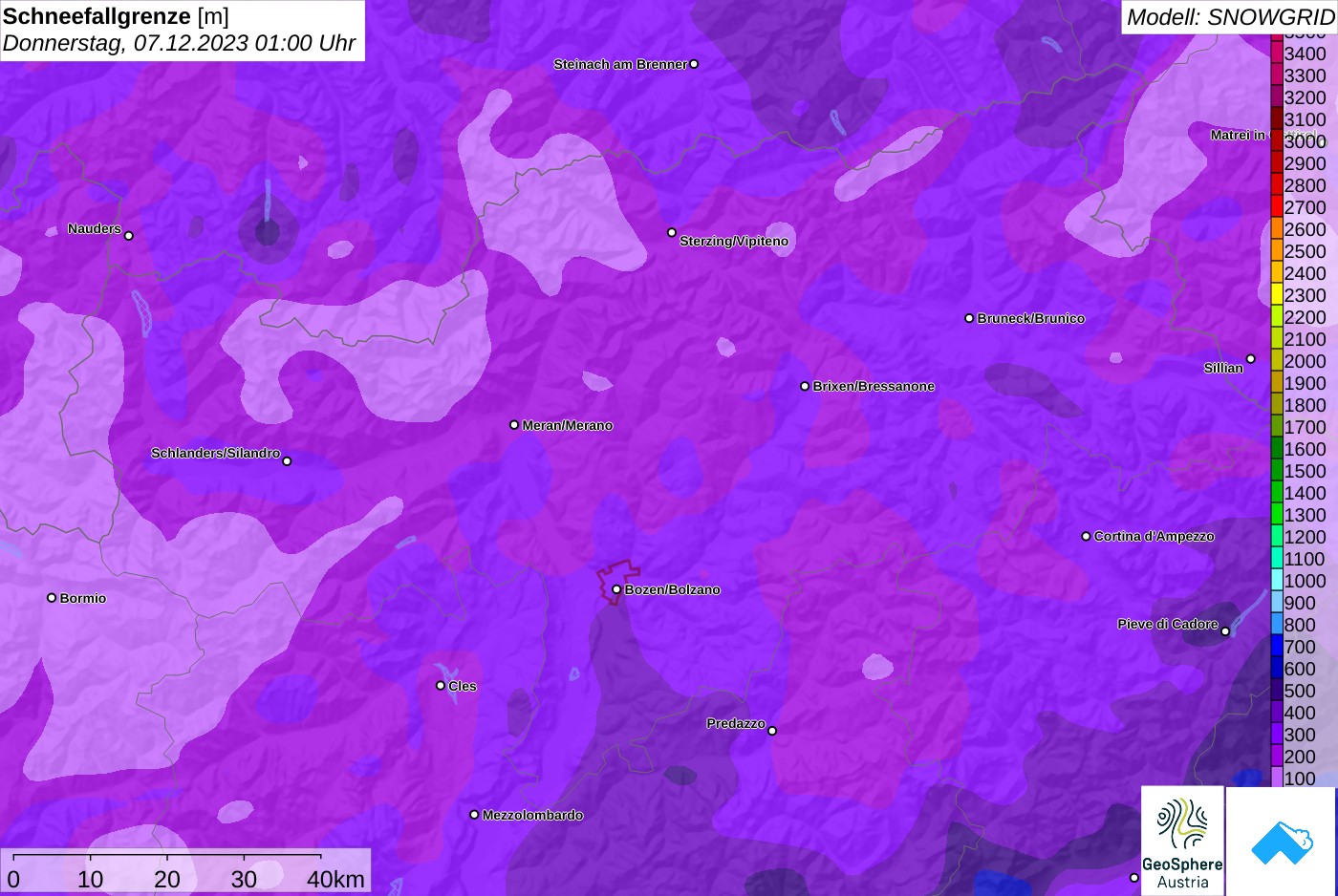This screenshot has width=1338, height=896.
Task: Click the Bormio marker dot
Action: tap(52, 598)
